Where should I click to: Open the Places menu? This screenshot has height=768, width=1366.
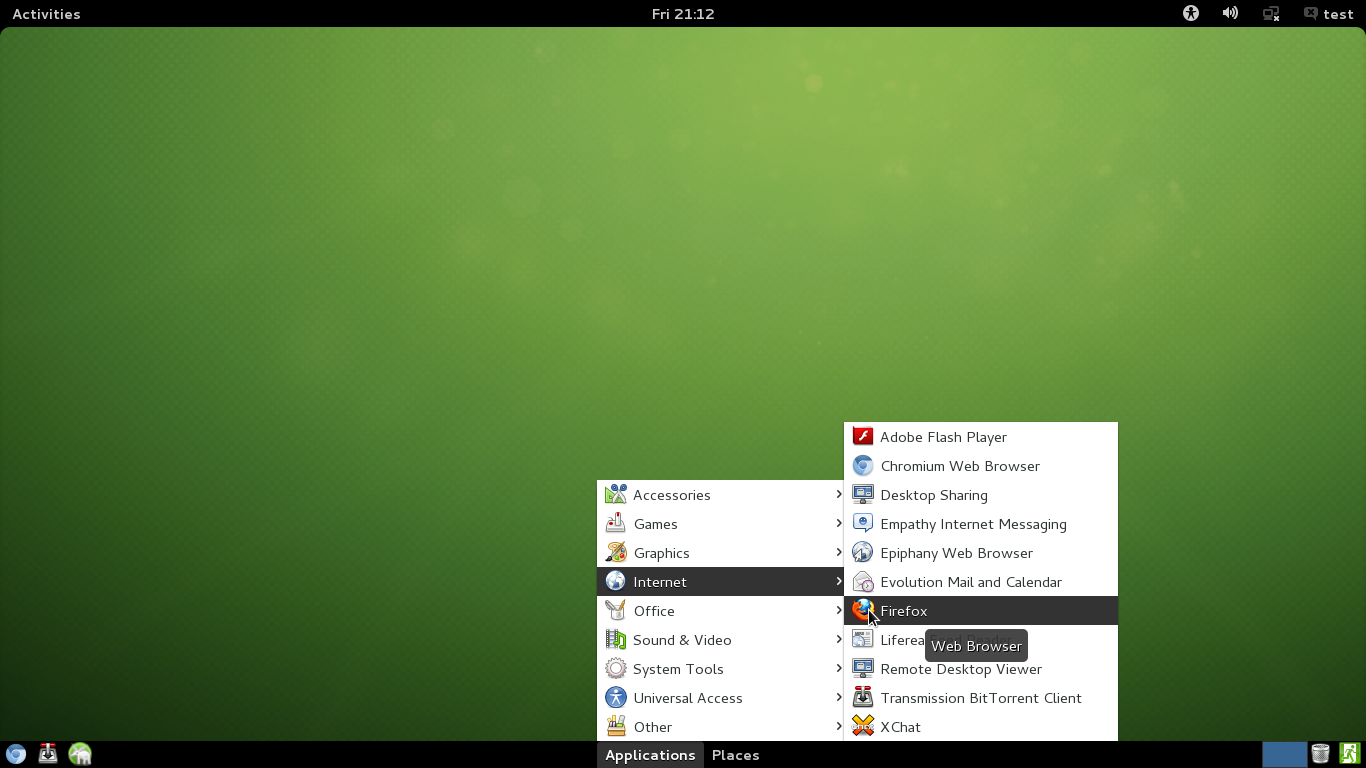point(735,755)
